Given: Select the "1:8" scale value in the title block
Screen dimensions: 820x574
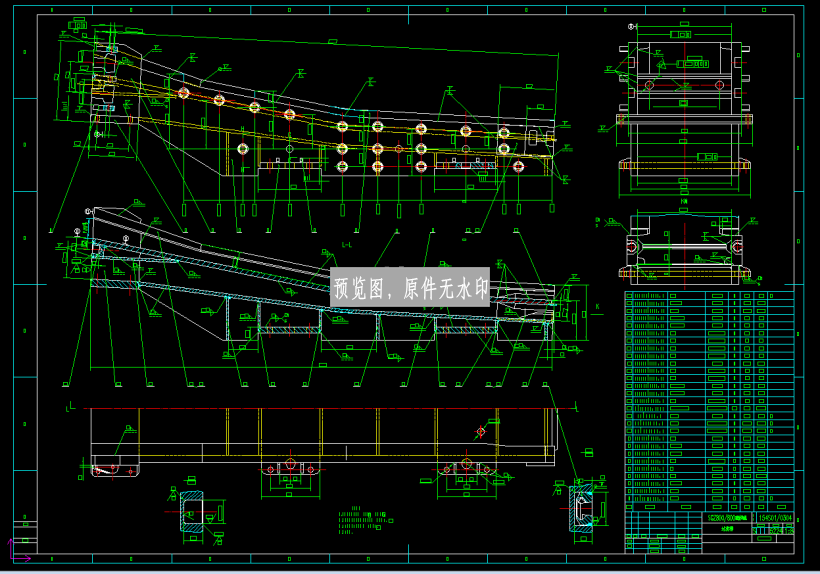Looking at the screenshot, I should click(789, 531).
